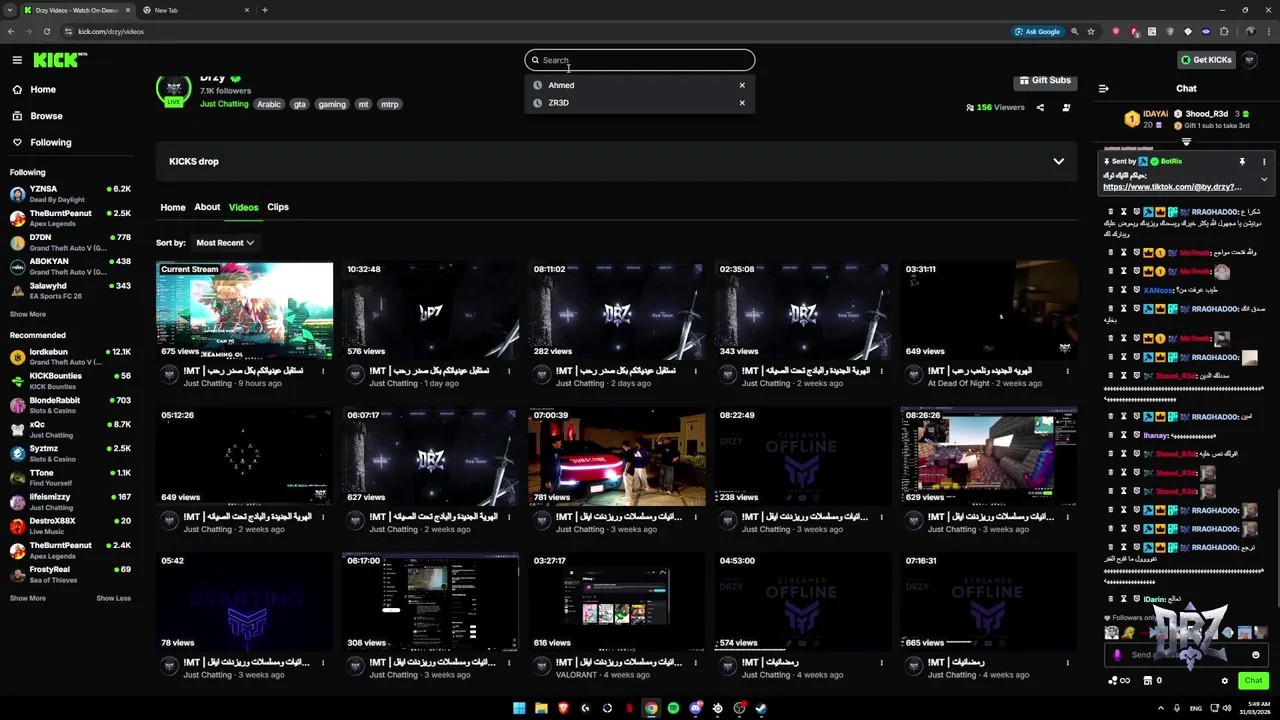Viewport: 1280px width, 720px height.
Task: Click the green Chat send button
Action: 1253,681
